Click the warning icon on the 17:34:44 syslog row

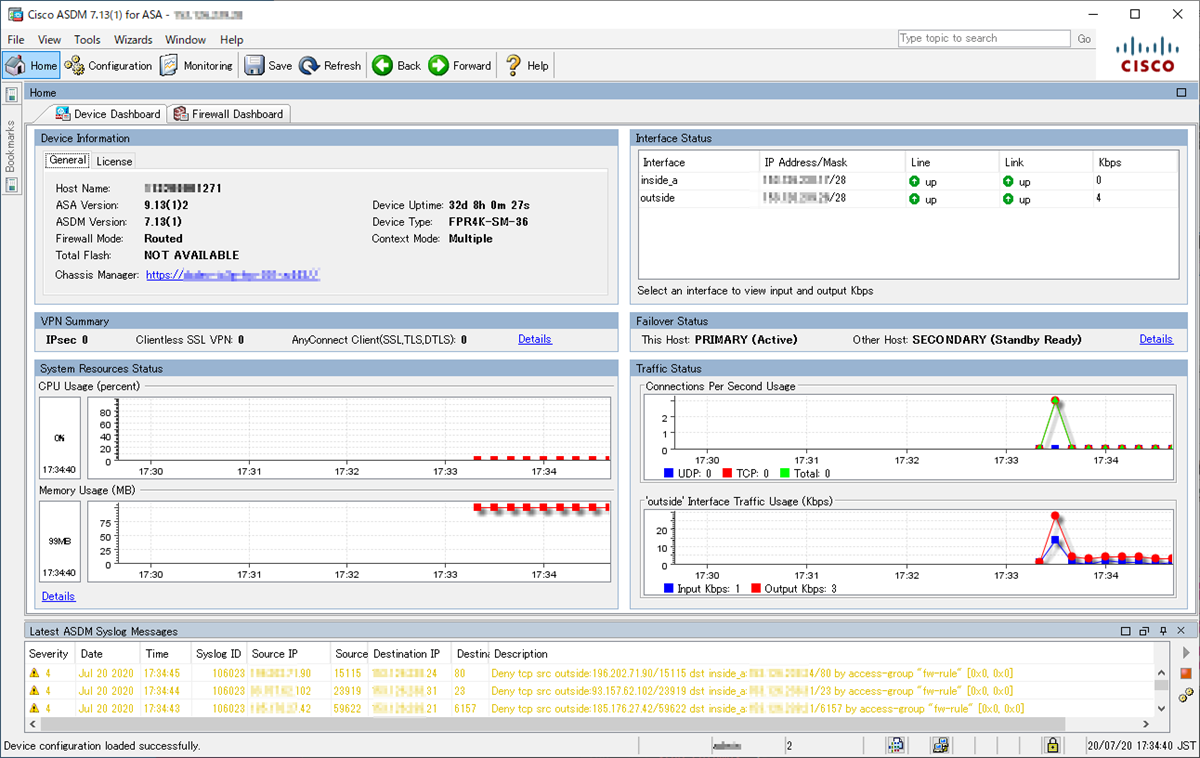pos(34,691)
